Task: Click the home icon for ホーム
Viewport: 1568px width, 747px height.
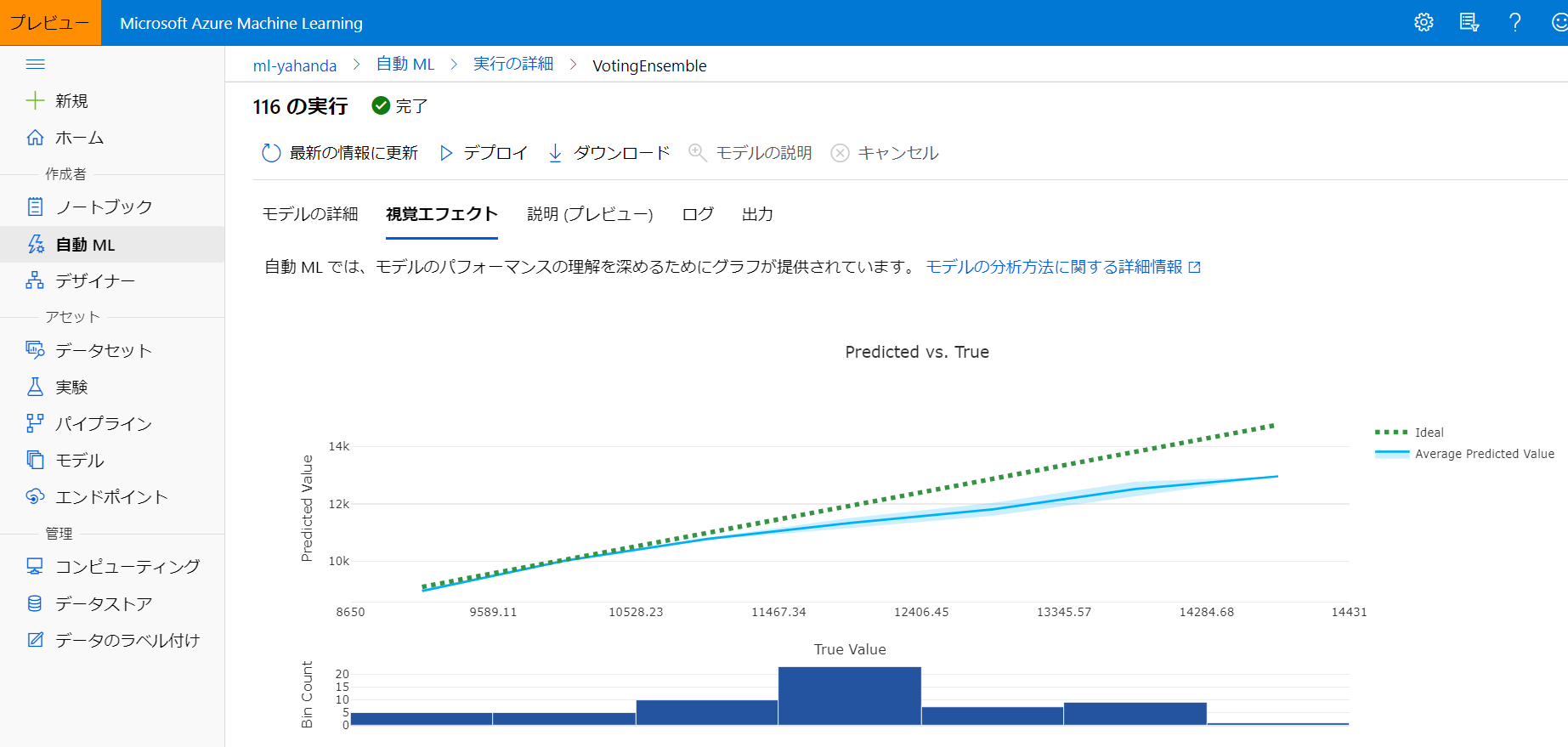Action: 35,138
